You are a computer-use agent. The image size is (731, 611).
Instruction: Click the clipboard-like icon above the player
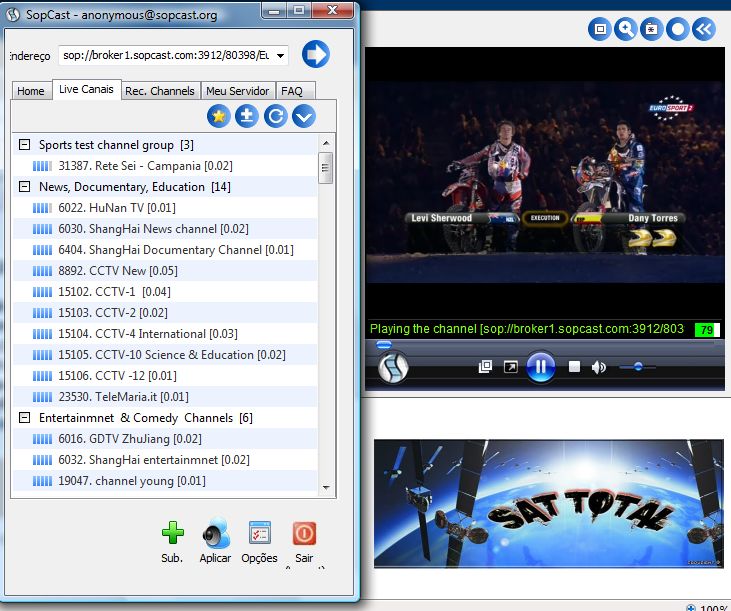click(651, 29)
